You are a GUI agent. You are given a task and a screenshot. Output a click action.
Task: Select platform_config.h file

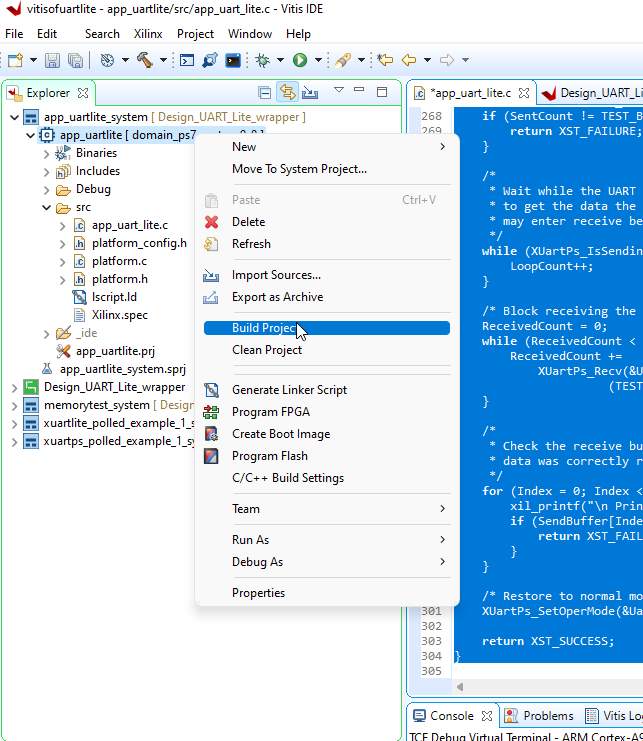tap(139, 243)
